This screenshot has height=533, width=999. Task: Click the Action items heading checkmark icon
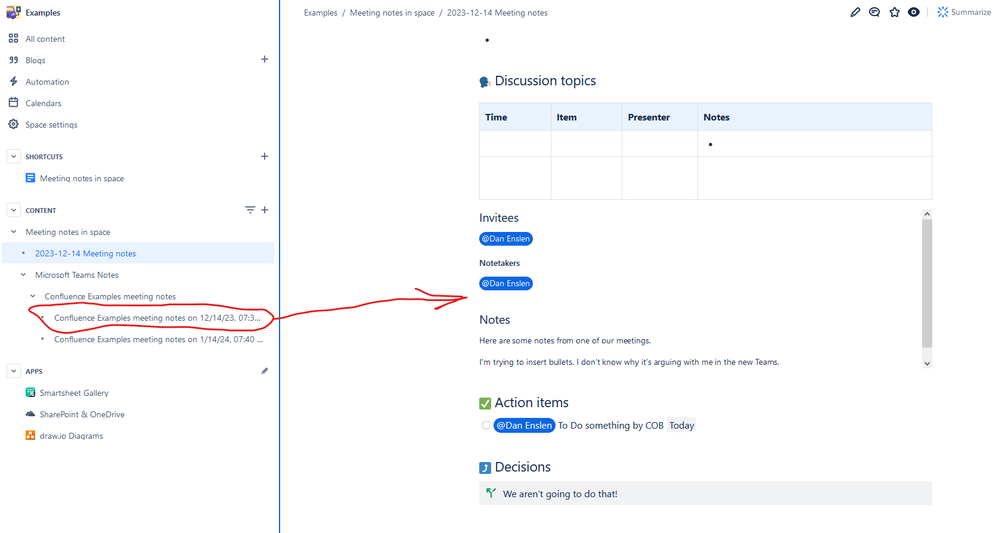click(x=485, y=403)
